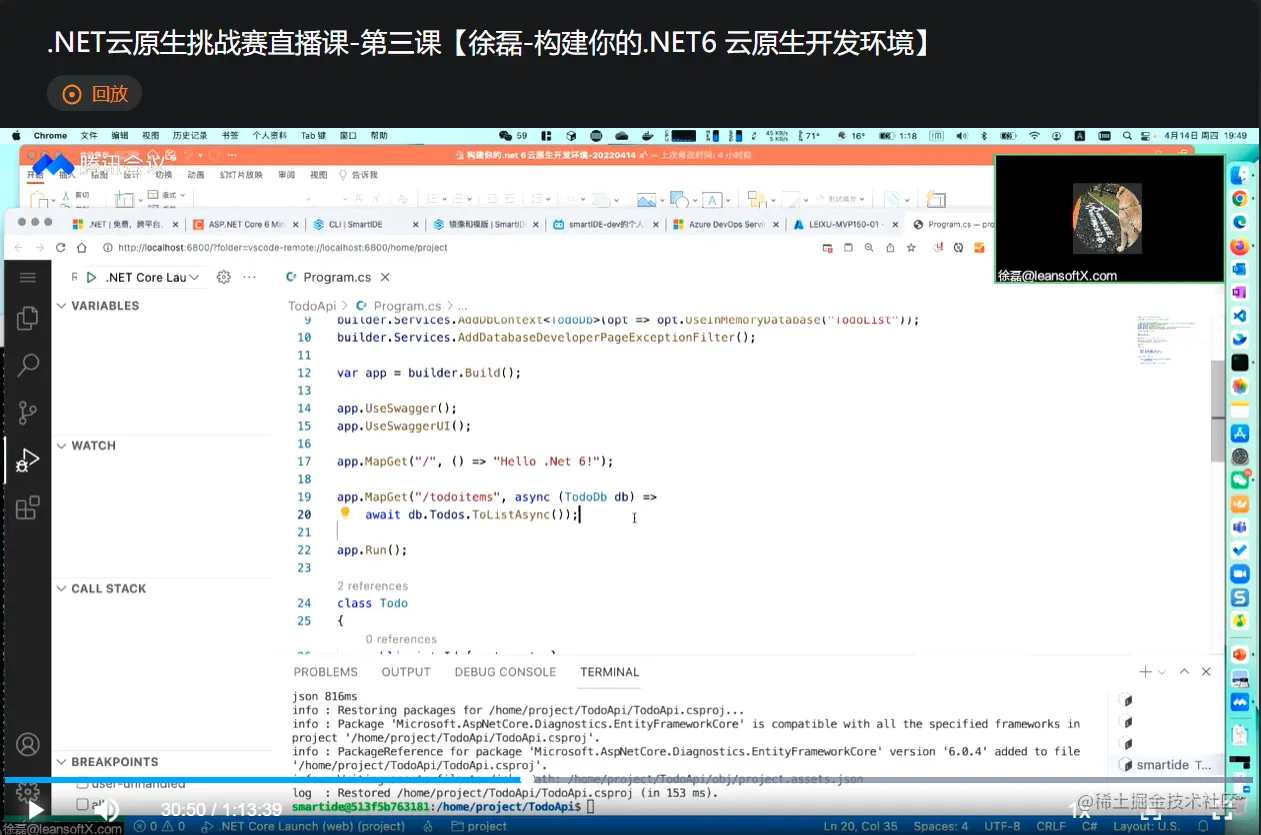Open the terminal launch profile dropdown arrow
This screenshot has width=1261, height=835.
point(1162,672)
